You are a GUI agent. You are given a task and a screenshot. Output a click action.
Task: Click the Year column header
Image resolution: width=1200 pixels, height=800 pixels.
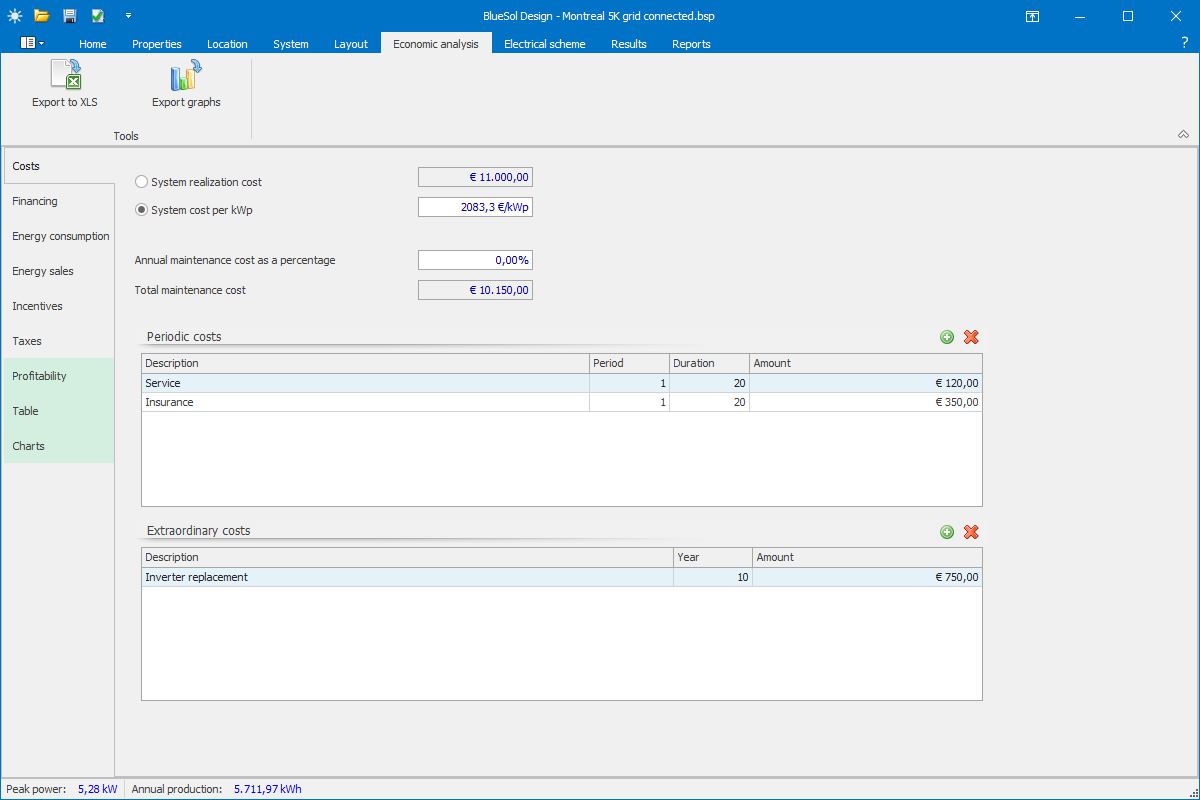point(713,557)
